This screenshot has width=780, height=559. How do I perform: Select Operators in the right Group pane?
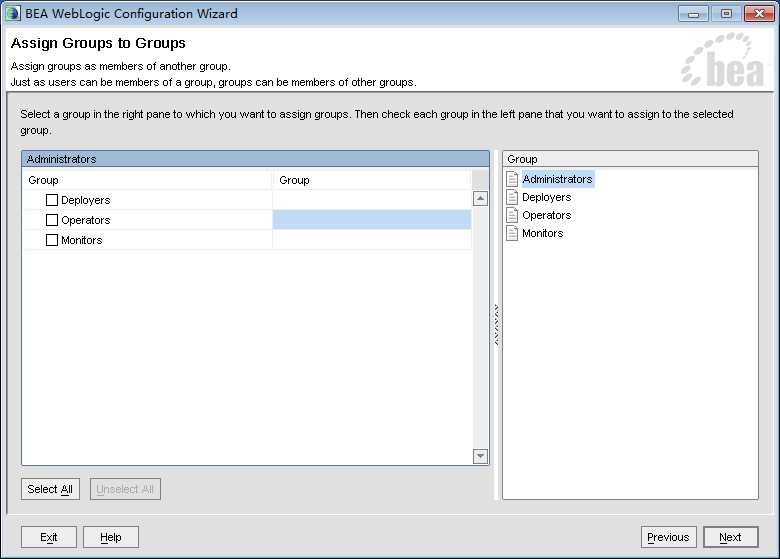pyautogui.click(x=546, y=215)
